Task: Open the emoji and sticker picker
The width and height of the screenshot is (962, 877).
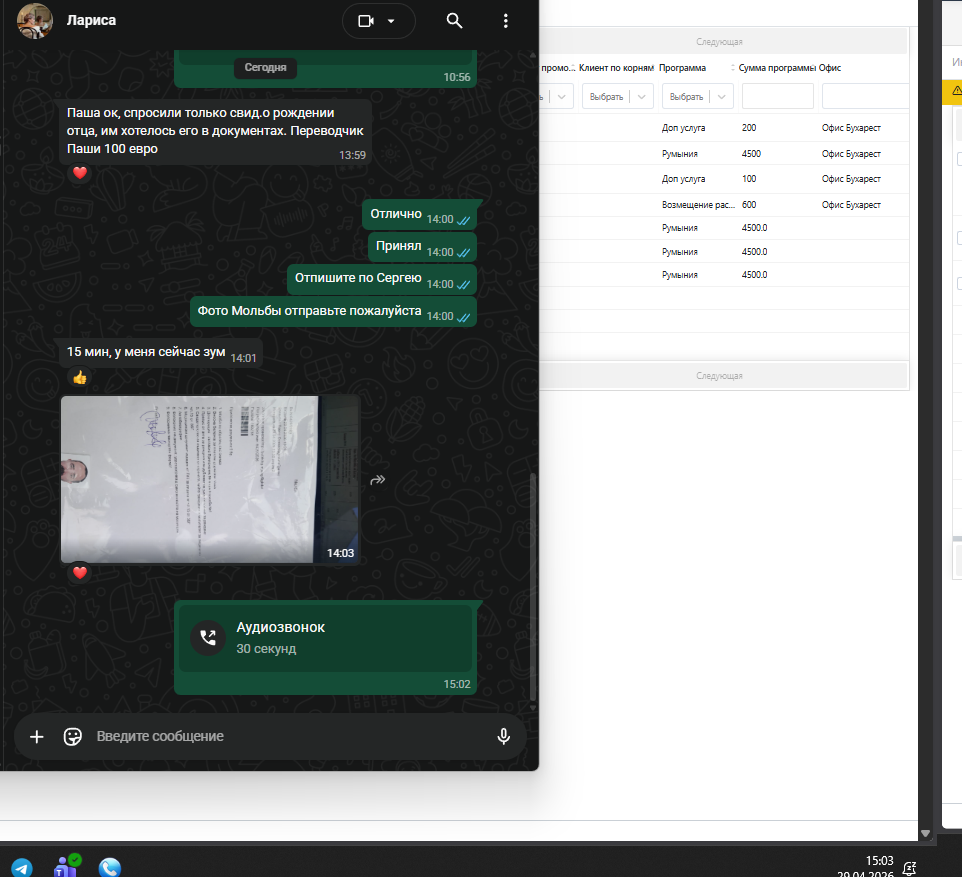Action: pos(73,736)
